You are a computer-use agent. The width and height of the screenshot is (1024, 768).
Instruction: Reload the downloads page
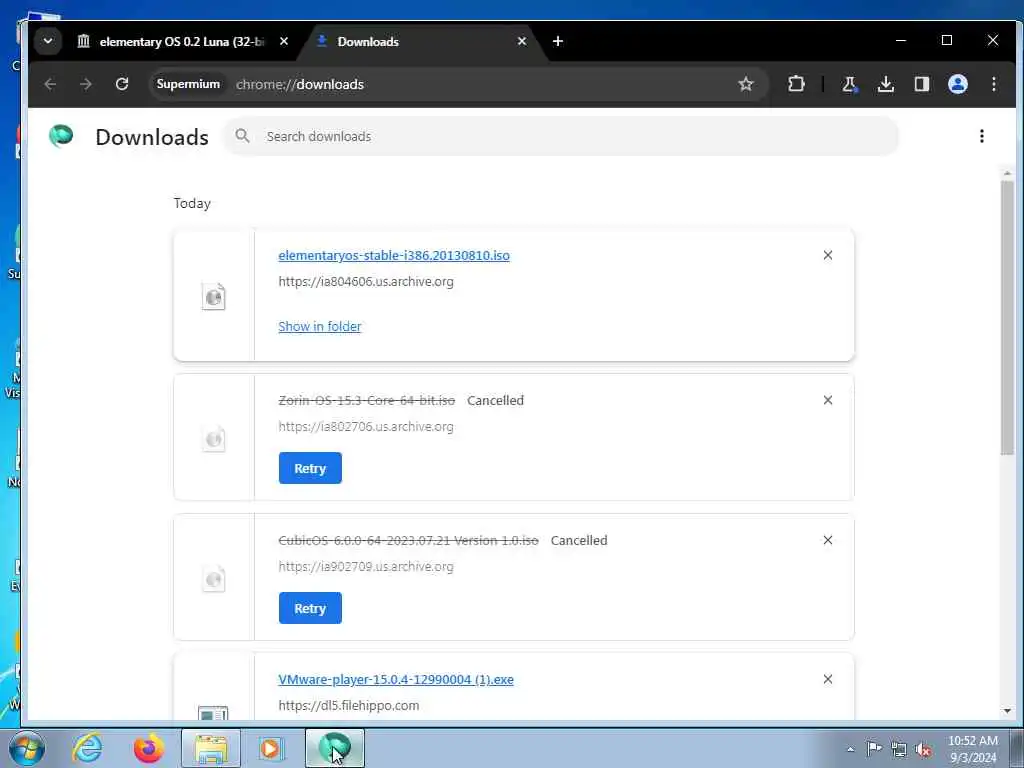click(122, 84)
